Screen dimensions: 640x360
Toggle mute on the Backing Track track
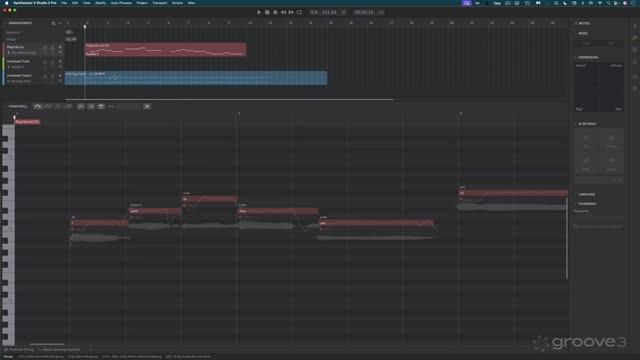click(45, 76)
